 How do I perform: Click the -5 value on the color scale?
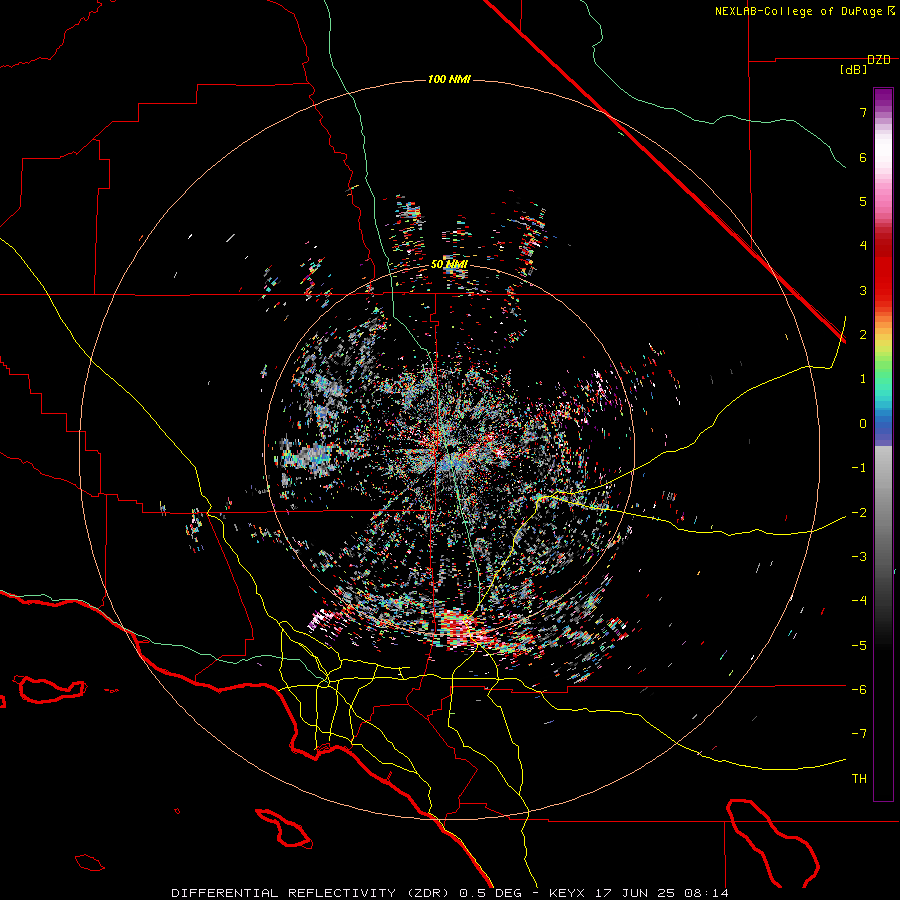point(859,646)
